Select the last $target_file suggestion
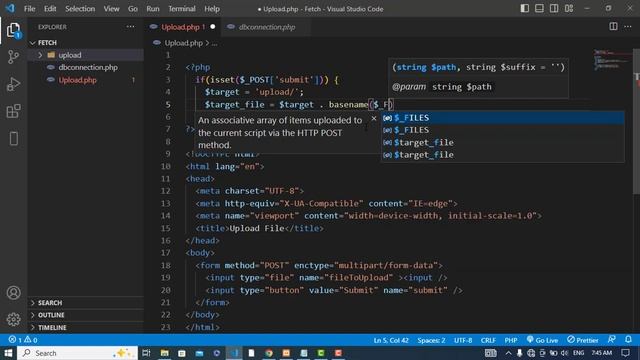Screen dimensions: 640x360 502,155
